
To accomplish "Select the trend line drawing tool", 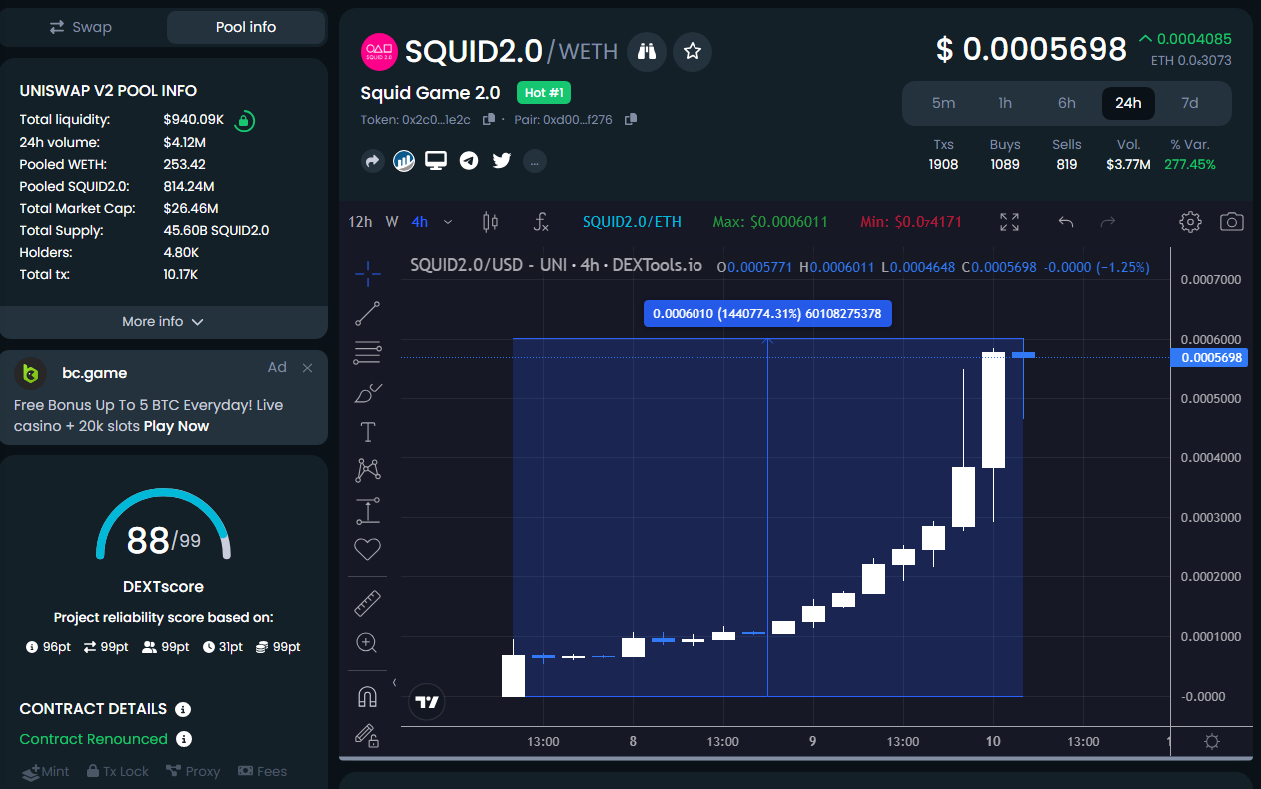I will pos(367,312).
